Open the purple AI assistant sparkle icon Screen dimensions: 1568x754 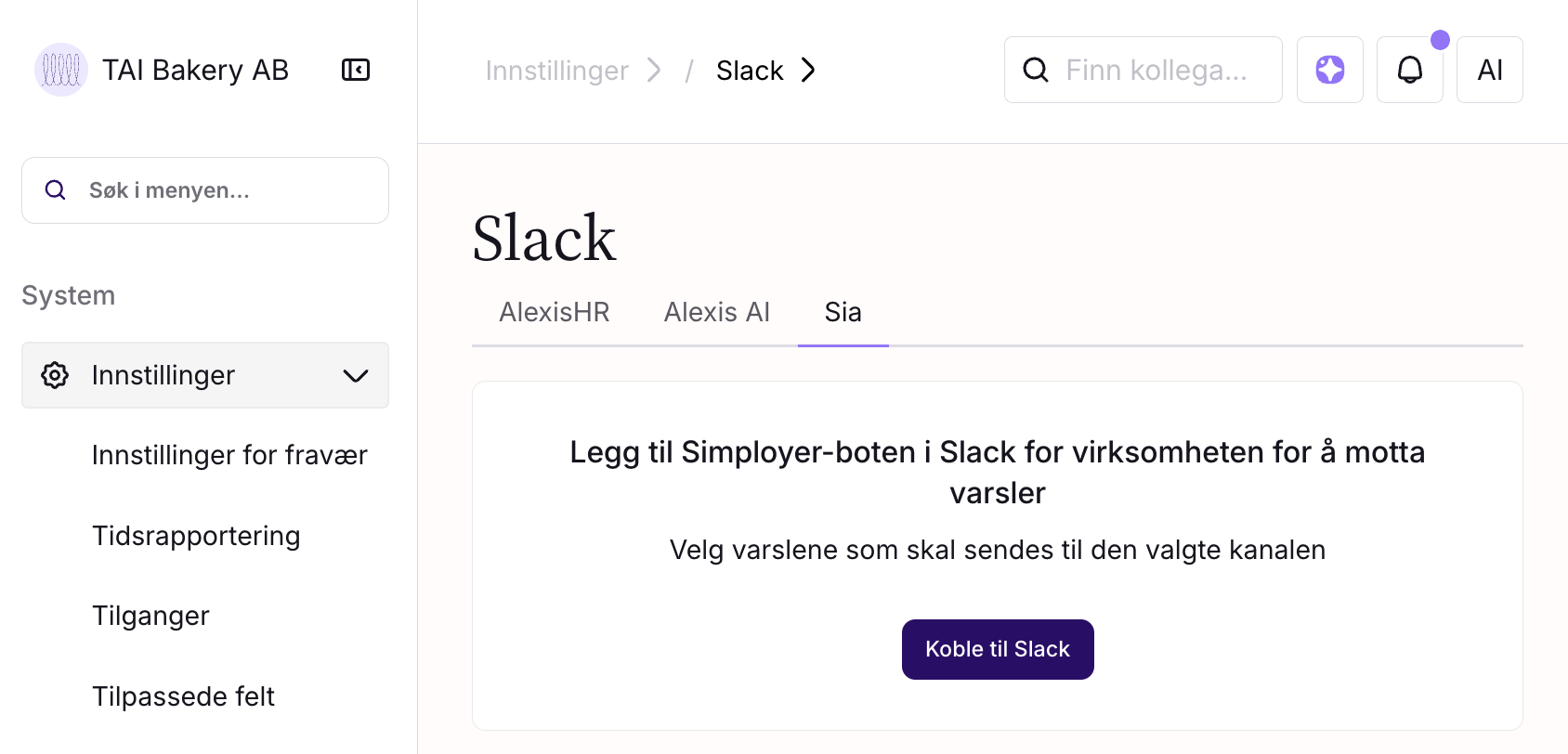(x=1329, y=70)
